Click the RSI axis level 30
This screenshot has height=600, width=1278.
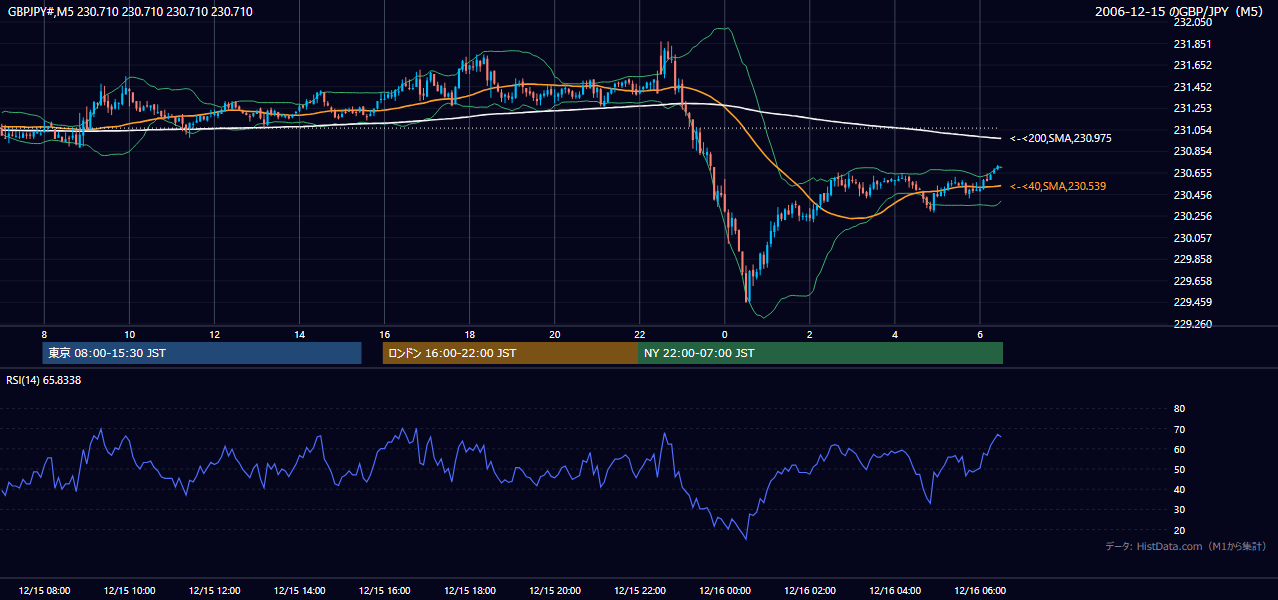1179,510
